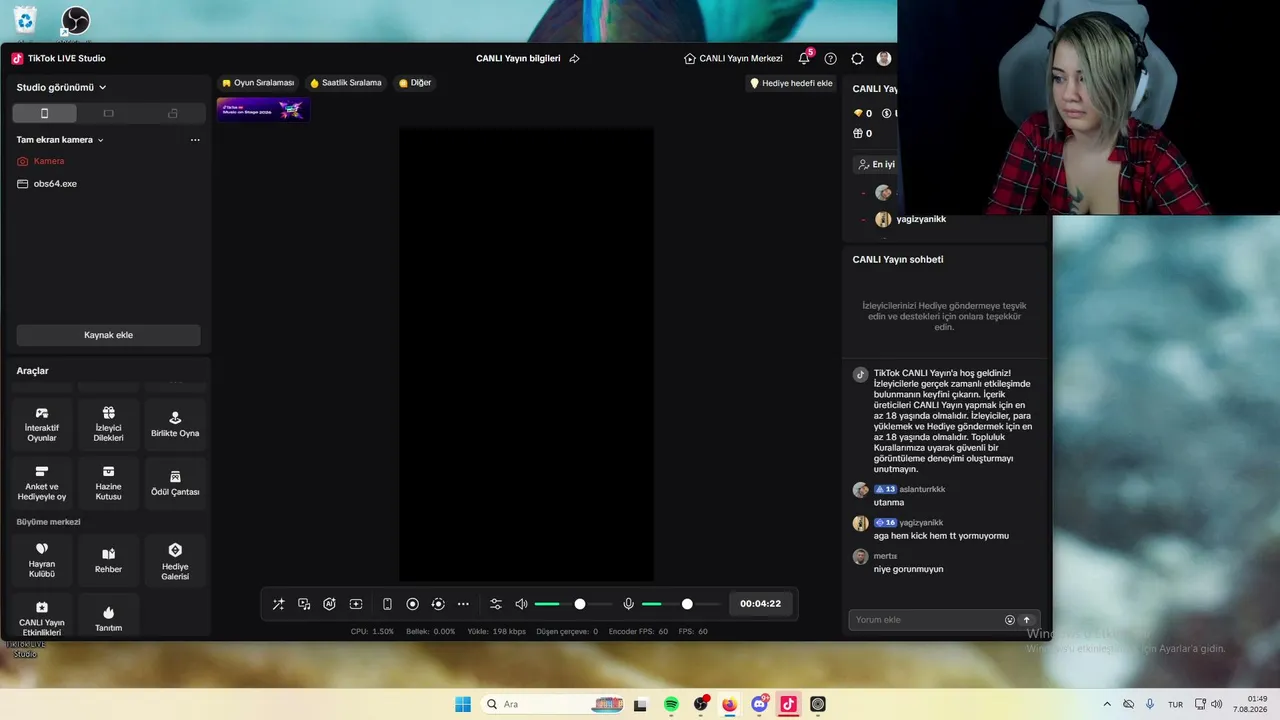Open the Windows Start menu
This screenshot has height=720, width=1280.
coord(463,704)
